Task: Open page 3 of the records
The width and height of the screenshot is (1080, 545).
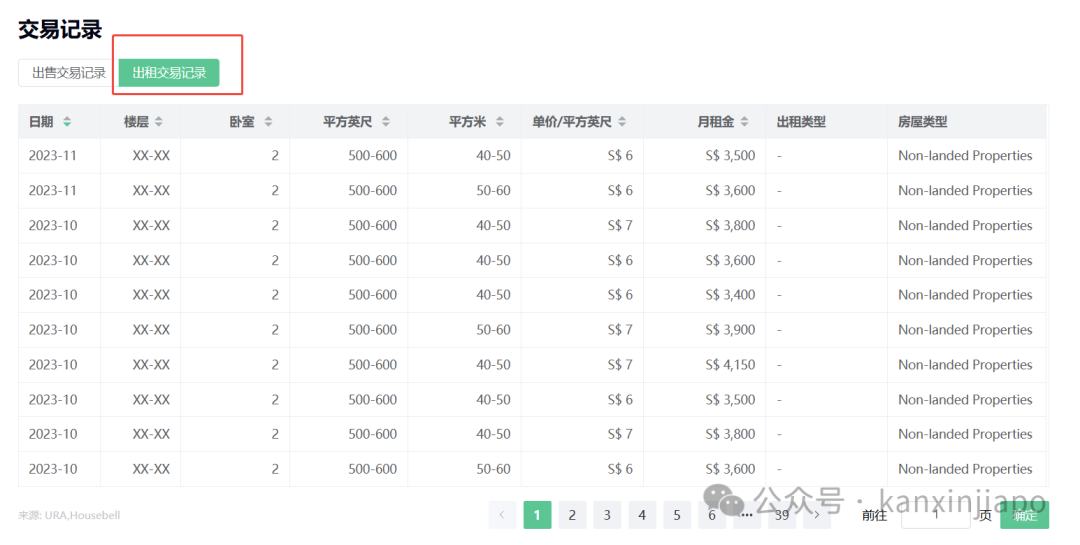Action: 607,515
